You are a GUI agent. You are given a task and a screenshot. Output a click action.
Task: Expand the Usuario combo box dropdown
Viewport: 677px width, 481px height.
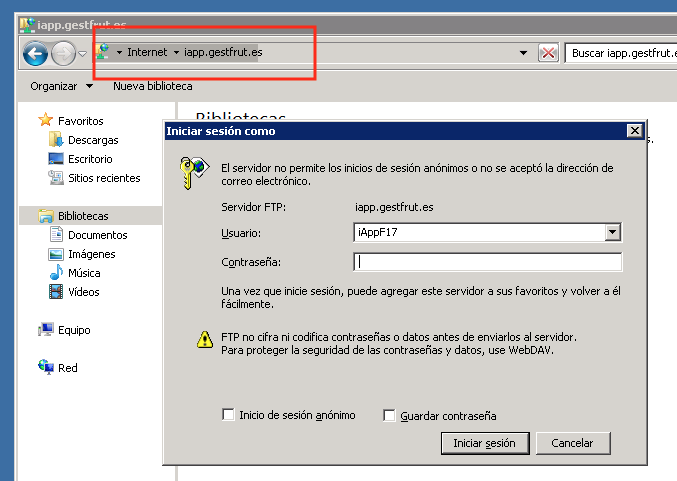613,233
